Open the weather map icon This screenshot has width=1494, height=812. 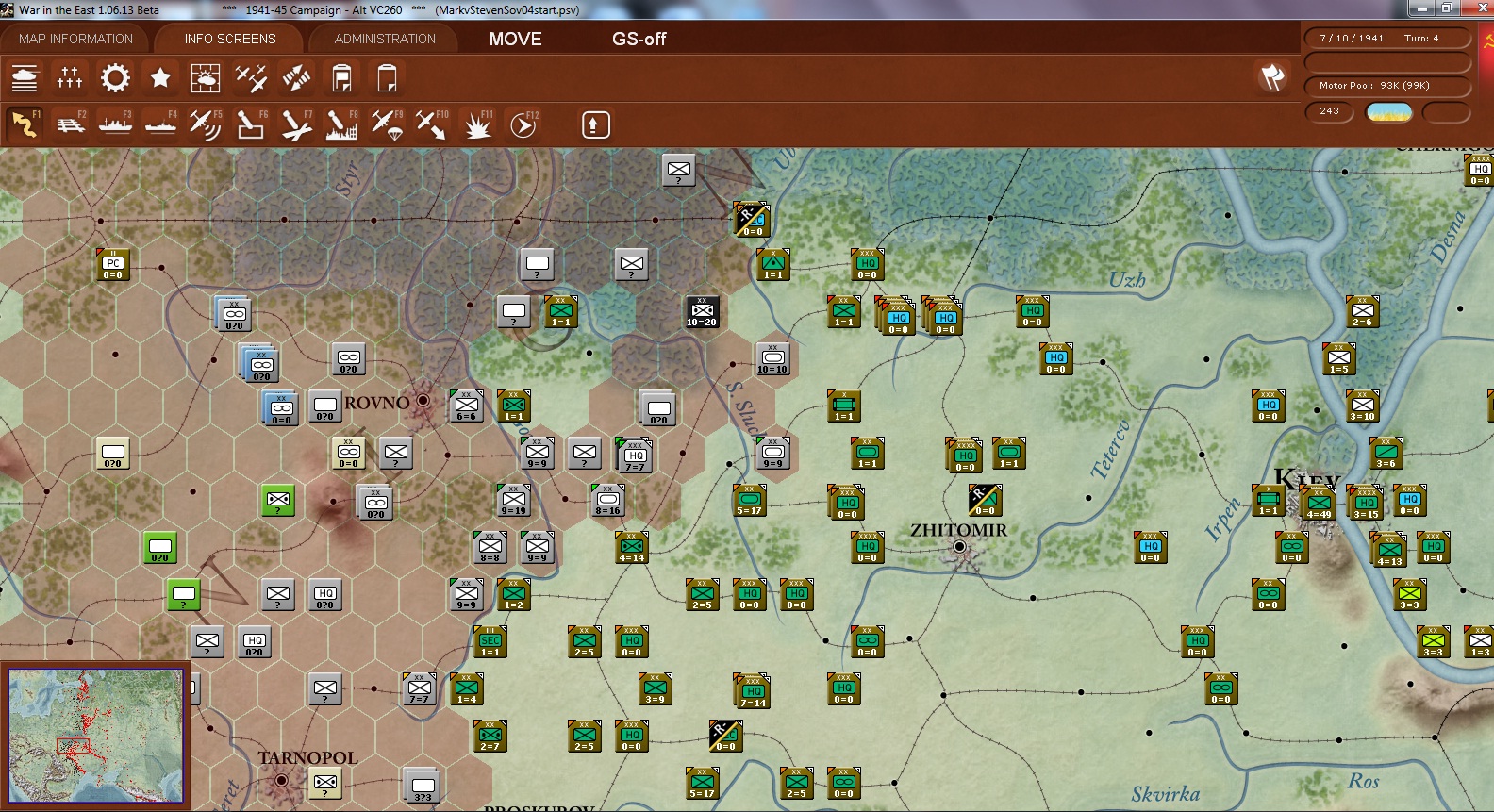206,77
